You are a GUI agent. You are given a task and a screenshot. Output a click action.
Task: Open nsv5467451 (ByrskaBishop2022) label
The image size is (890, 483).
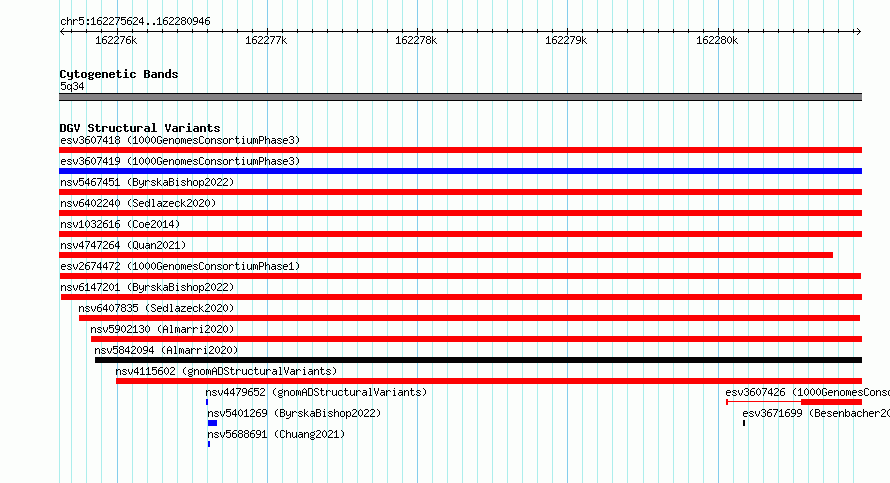pos(147,182)
